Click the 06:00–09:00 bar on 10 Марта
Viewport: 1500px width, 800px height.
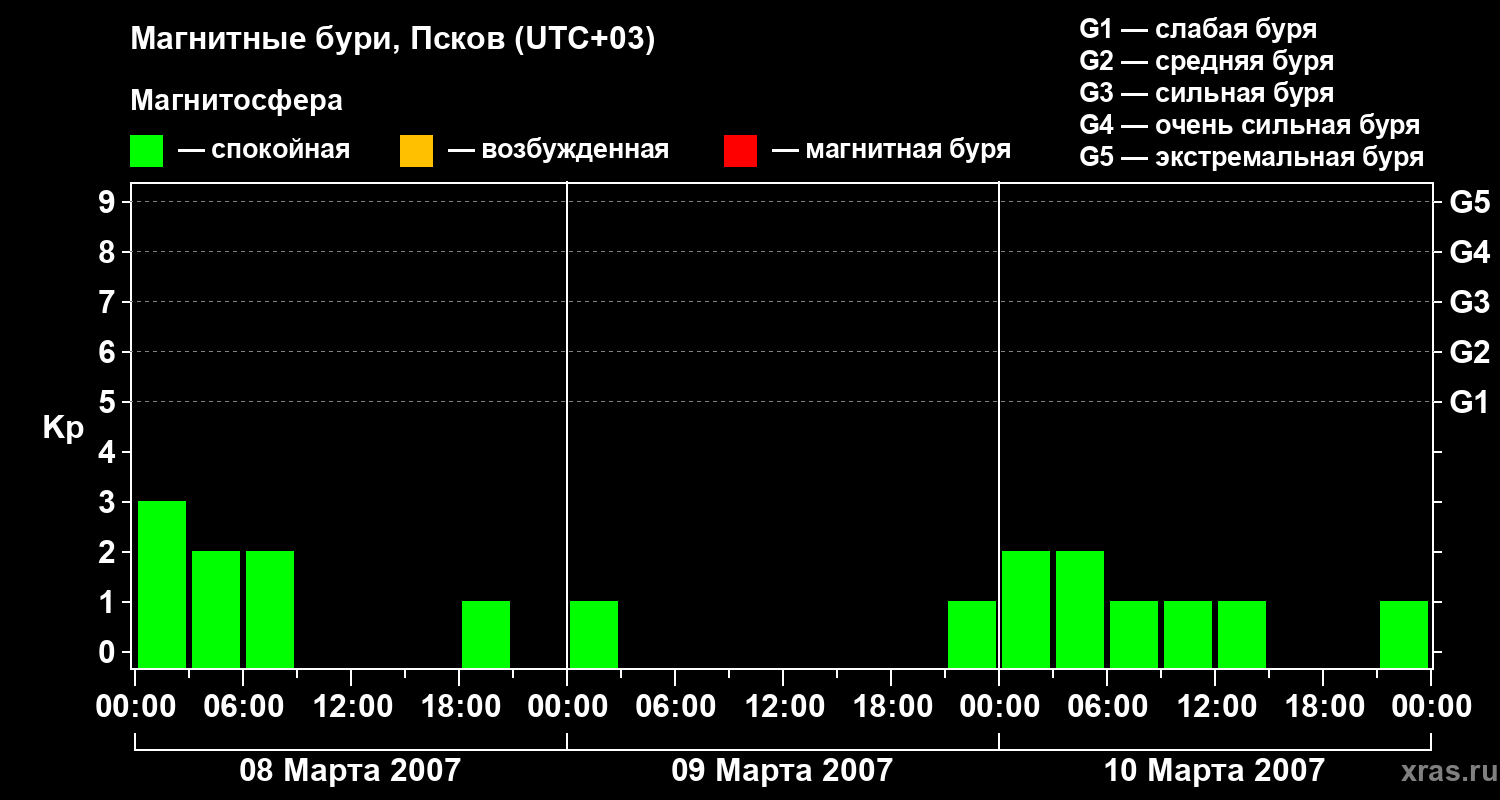pyautogui.click(x=1134, y=634)
